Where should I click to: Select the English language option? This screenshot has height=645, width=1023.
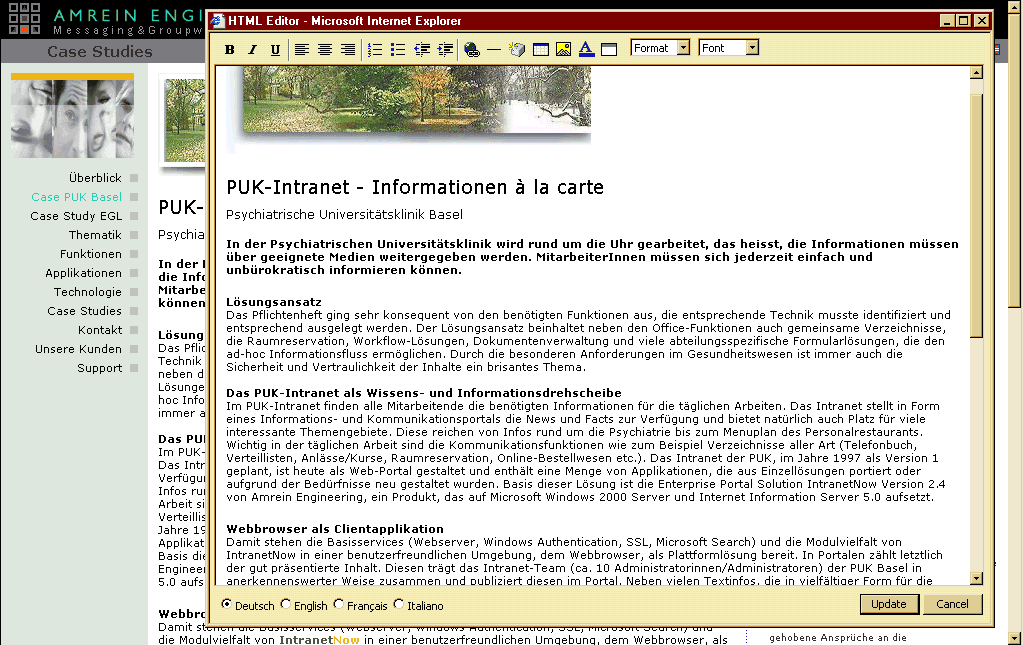[286, 604]
